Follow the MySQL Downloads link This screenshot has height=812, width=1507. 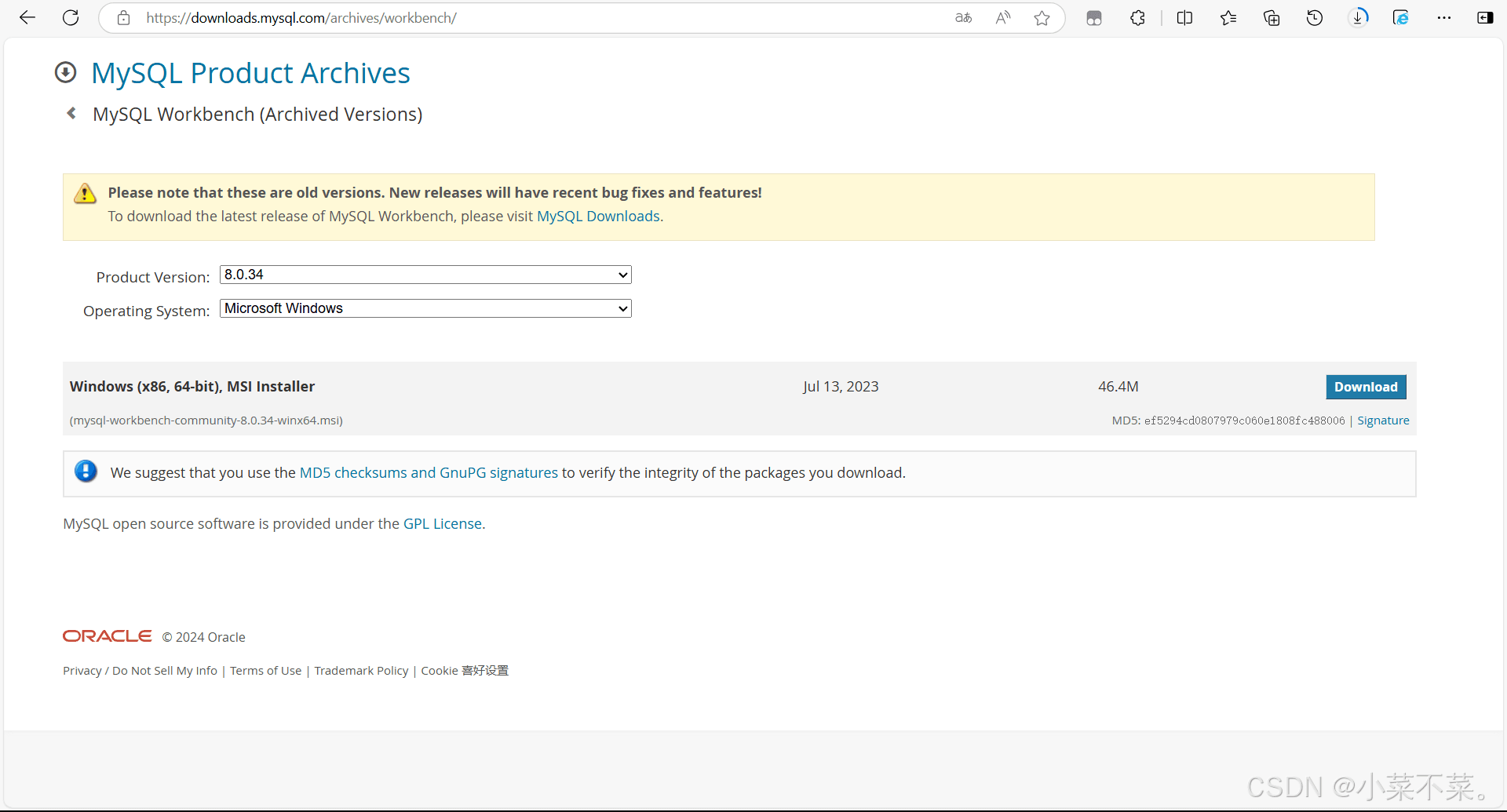598,217
